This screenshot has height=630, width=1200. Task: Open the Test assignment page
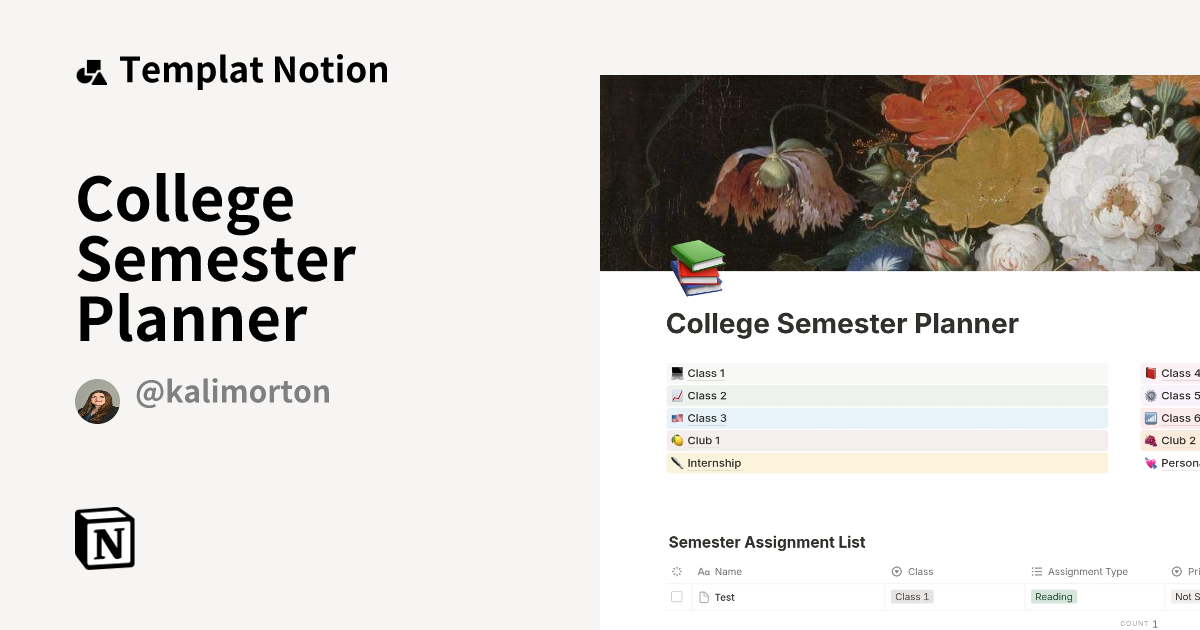726,596
